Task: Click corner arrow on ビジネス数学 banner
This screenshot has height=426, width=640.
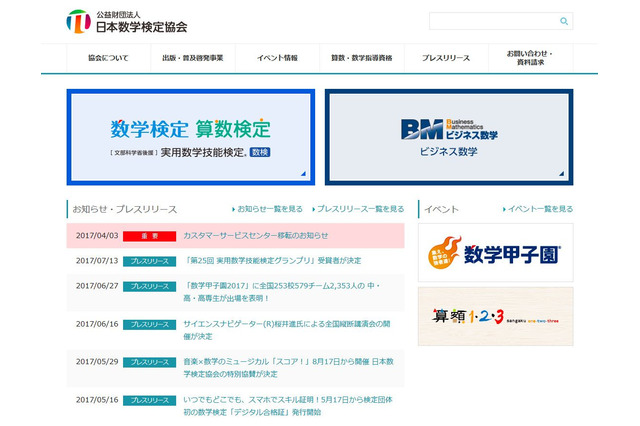Action: click(x=561, y=173)
